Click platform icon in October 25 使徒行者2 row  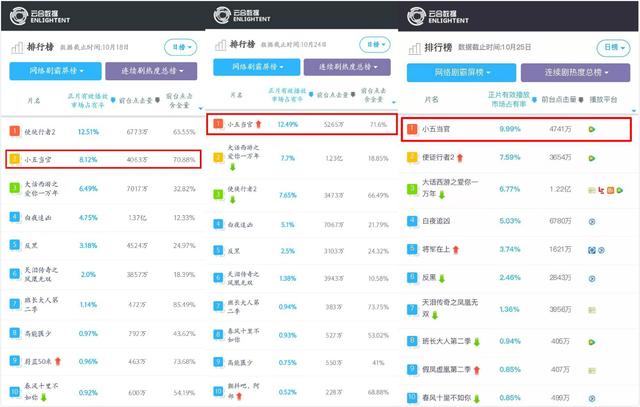pyautogui.click(x=591, y=158)
